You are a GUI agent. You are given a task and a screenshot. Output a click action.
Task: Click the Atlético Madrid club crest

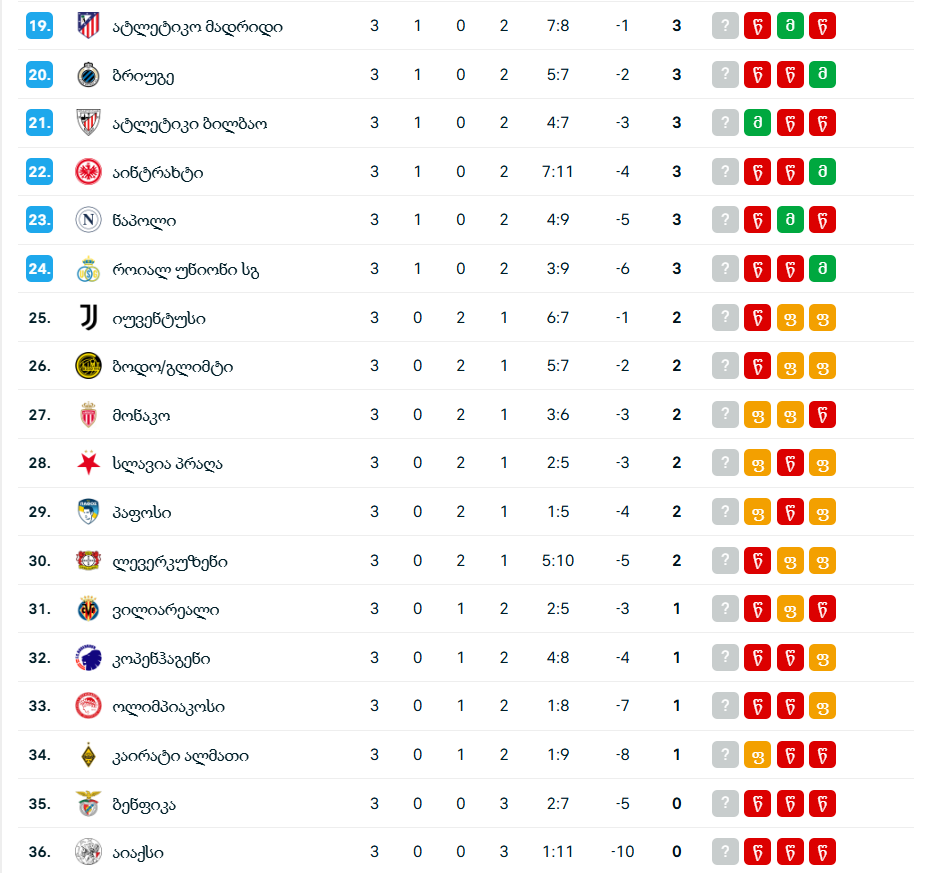[x=89, y=26]
